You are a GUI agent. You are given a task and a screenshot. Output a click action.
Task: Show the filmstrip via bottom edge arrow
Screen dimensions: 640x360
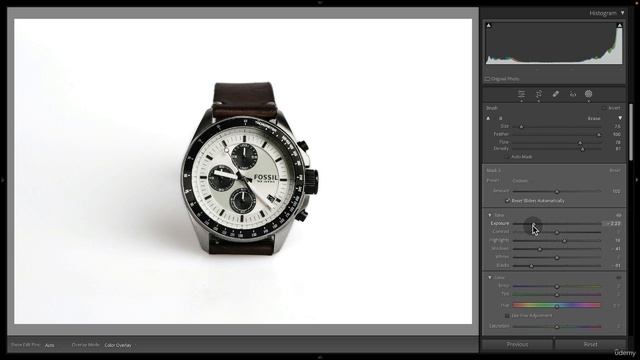pyautogui.click(x=320, y=357)
